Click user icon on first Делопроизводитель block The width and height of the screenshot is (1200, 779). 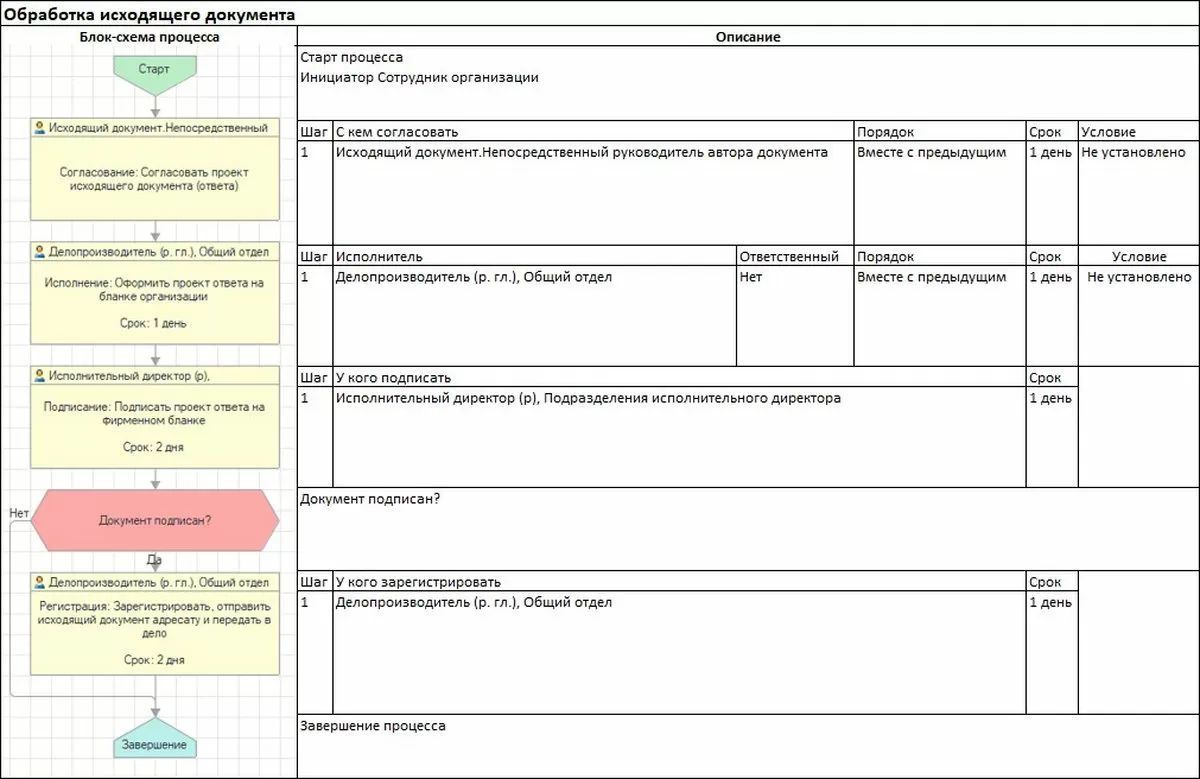[x=39, y=251]
